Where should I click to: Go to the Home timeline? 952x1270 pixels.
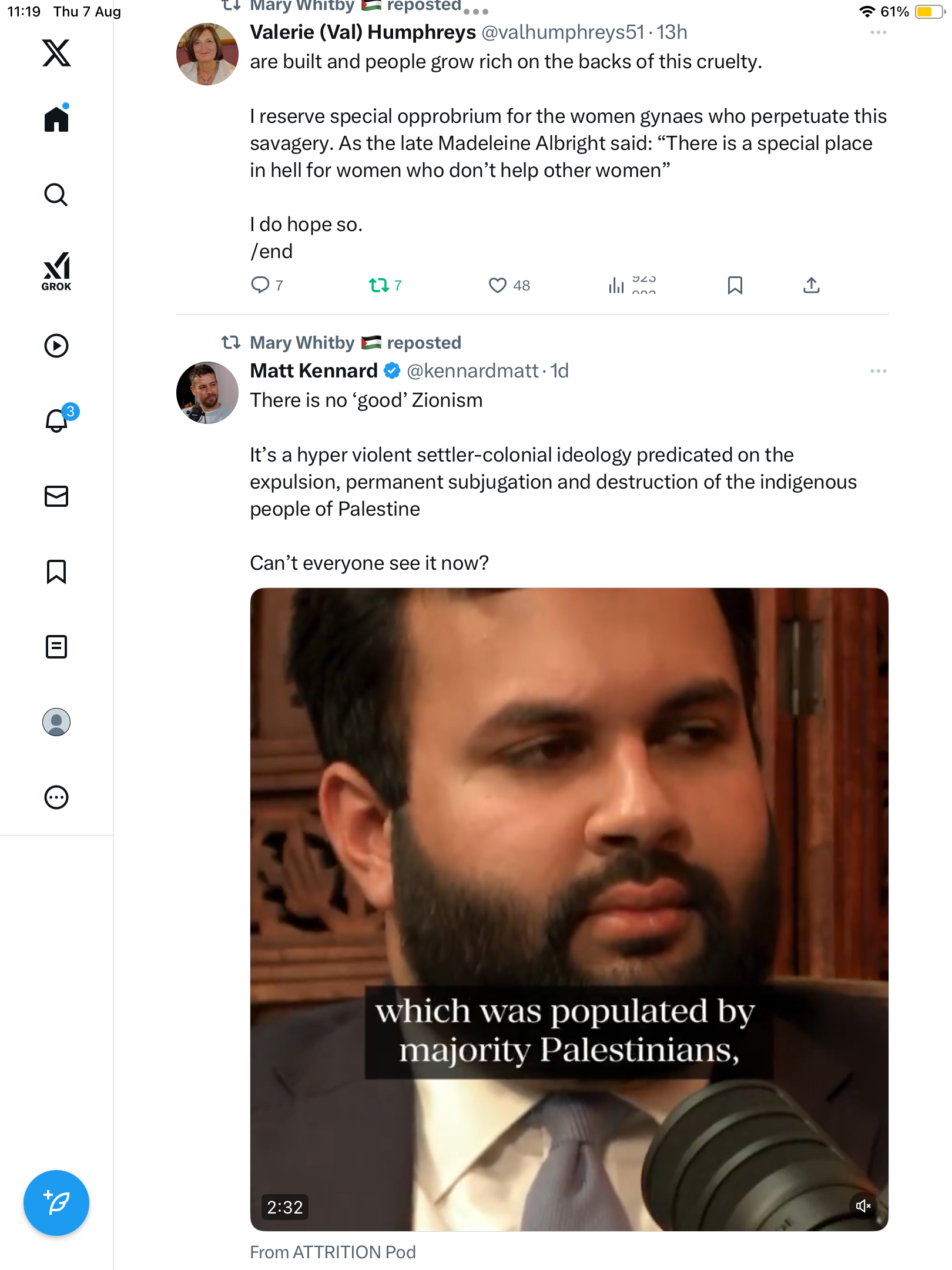click(x=56, y=119)
